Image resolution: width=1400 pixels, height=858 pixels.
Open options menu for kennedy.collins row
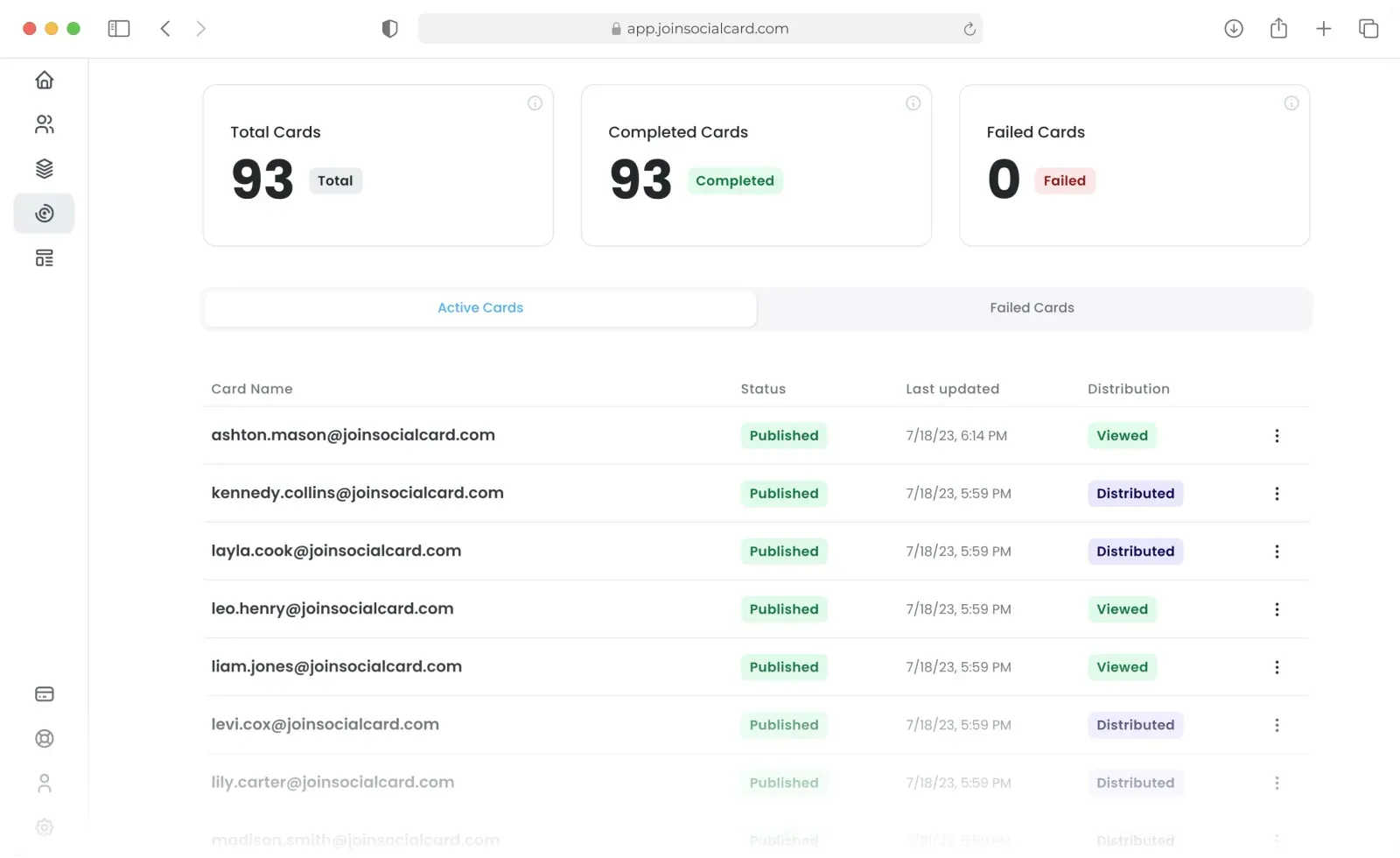pyautogui.click(x=1277, y=494)
